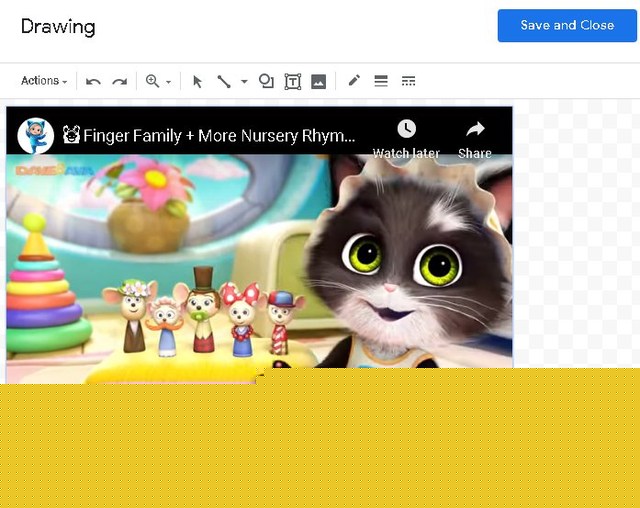Open the Zoom magnifier dropdown

pos(158,81)
